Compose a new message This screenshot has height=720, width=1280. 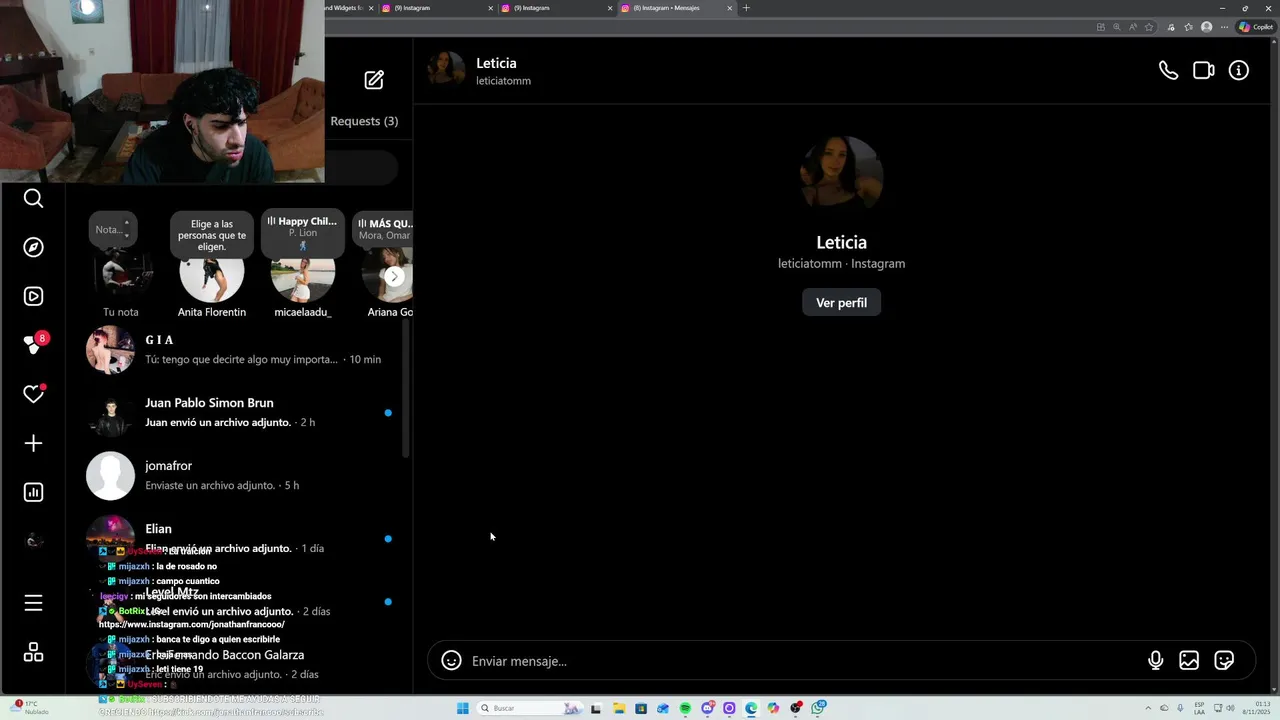[x=374, y=80]
